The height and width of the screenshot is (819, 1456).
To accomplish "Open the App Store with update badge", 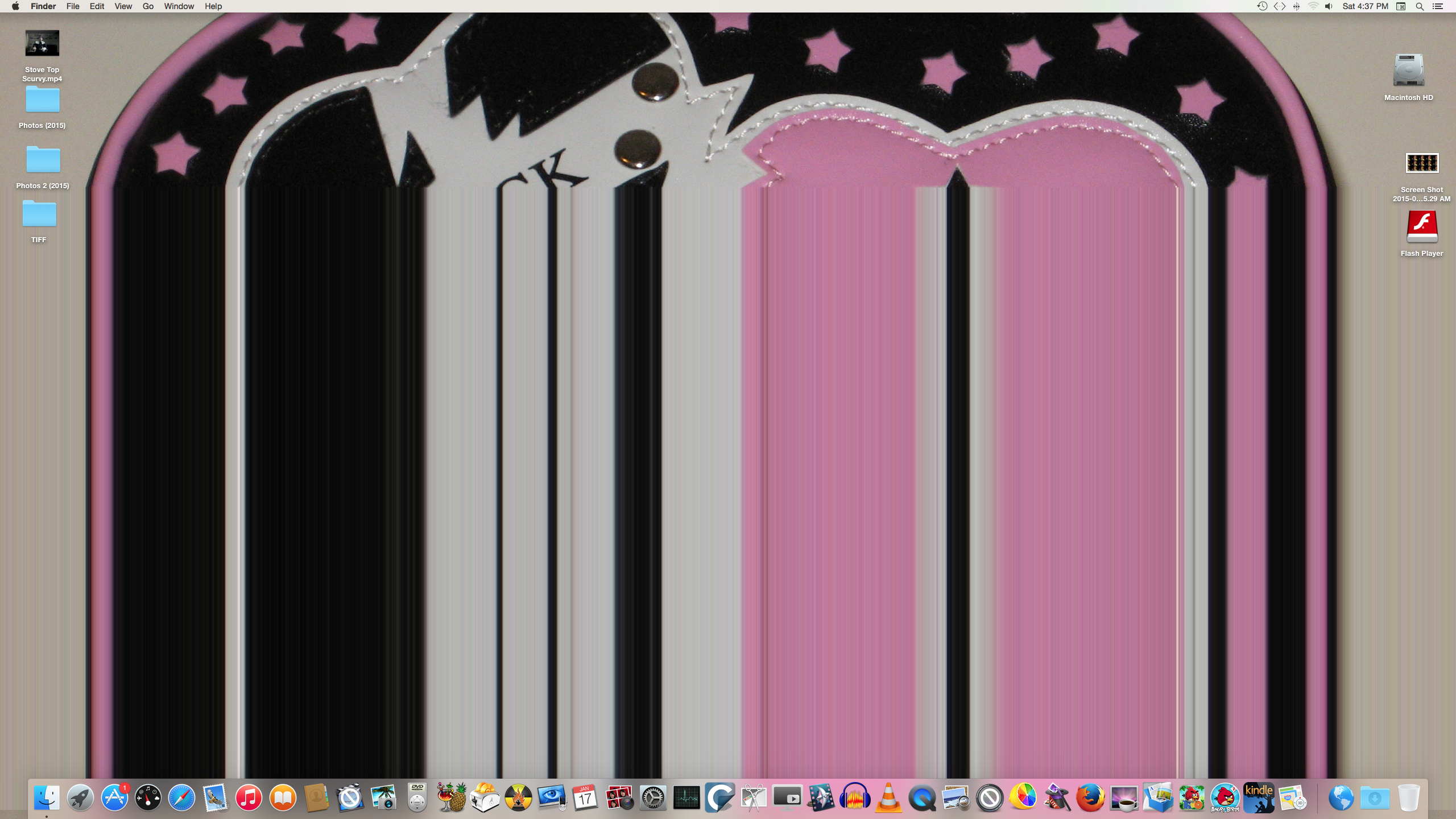I will point(114,797).
